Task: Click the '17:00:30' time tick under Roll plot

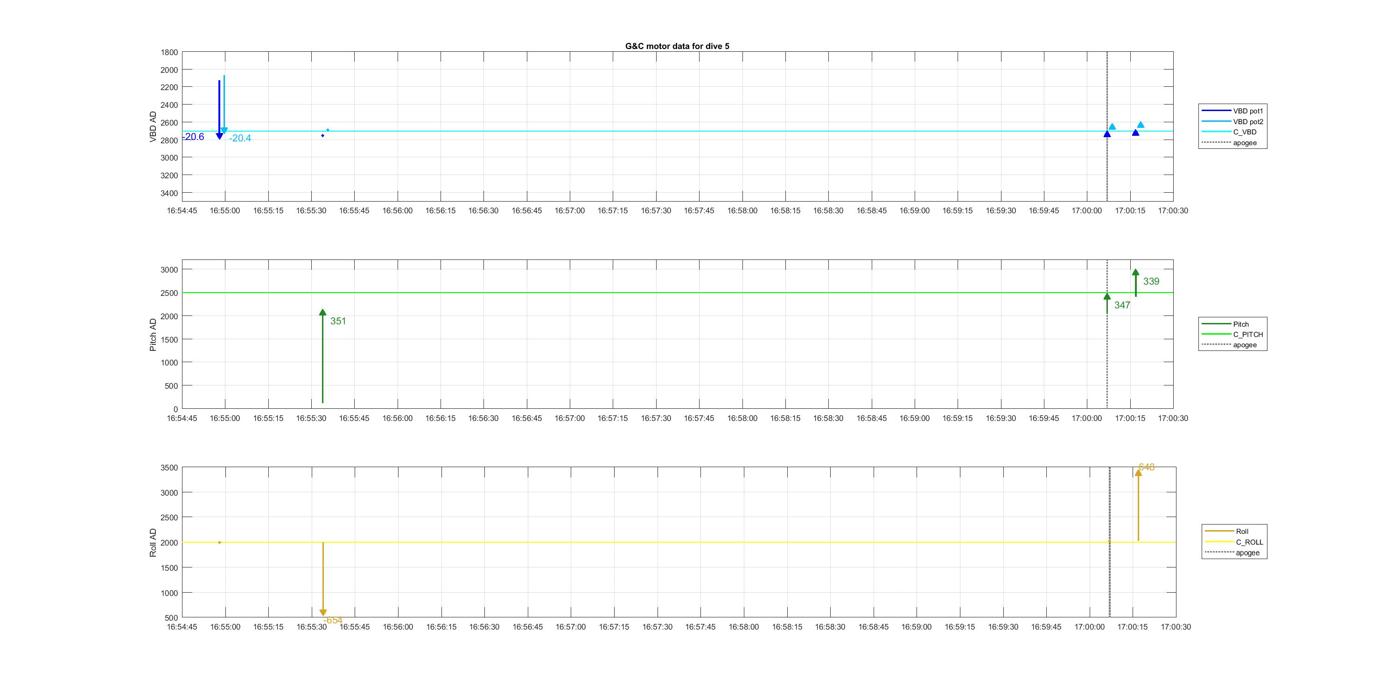Action: pyautogui.click(x=1175, y=627)
